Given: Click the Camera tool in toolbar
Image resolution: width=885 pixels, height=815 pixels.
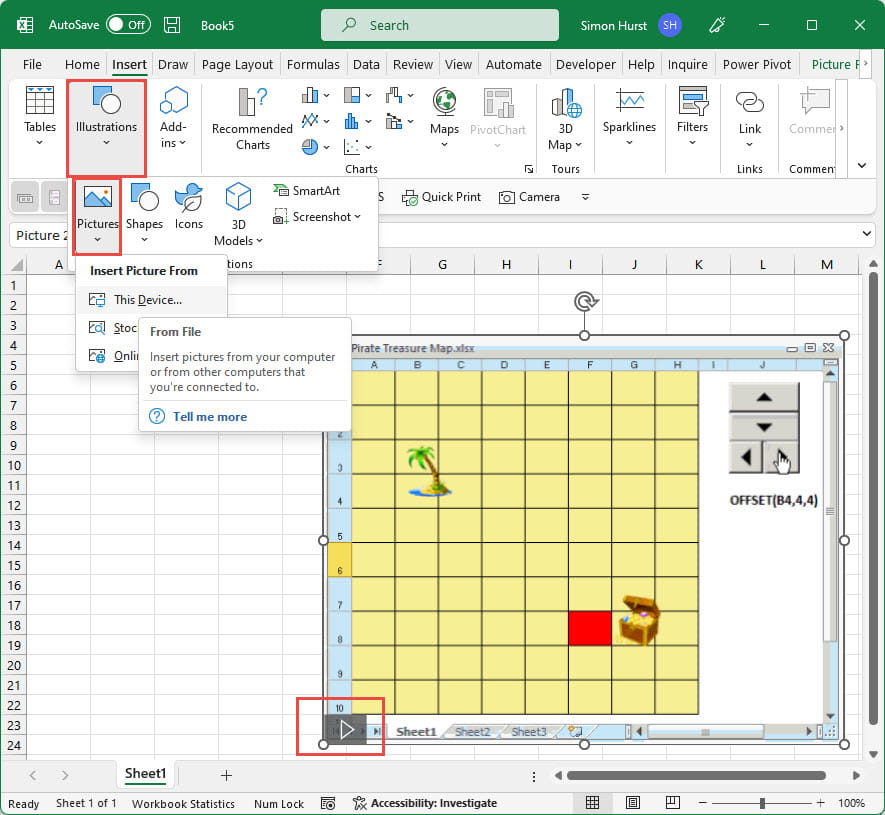Looking at the screenshot, I should (x=530, y=197).
